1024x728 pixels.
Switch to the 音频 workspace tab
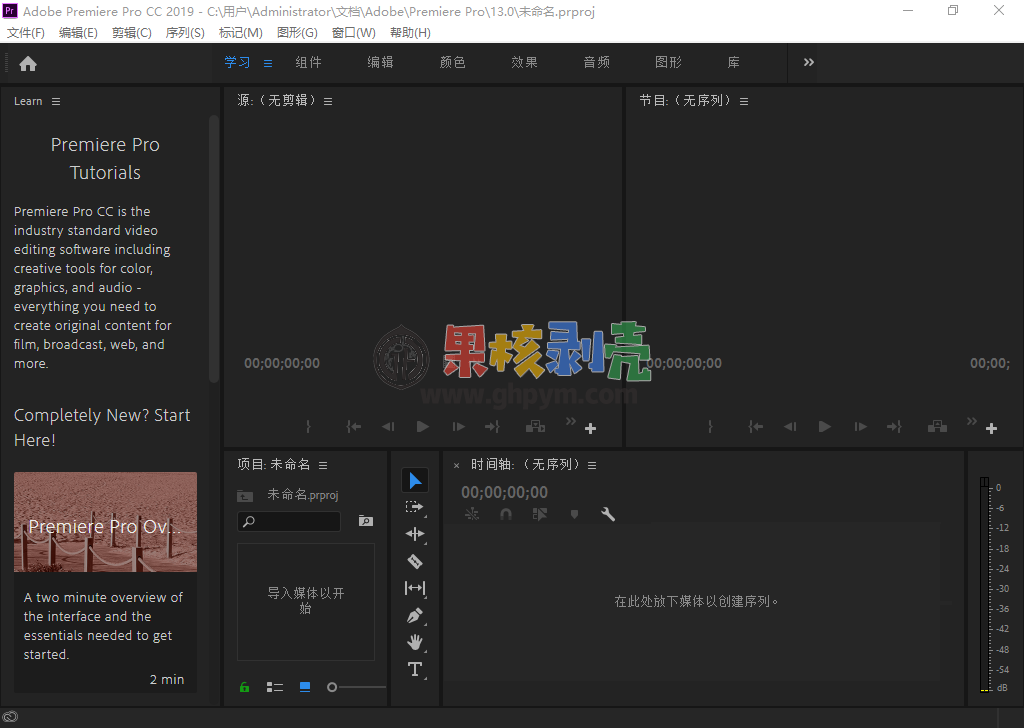tap(596, 63)
